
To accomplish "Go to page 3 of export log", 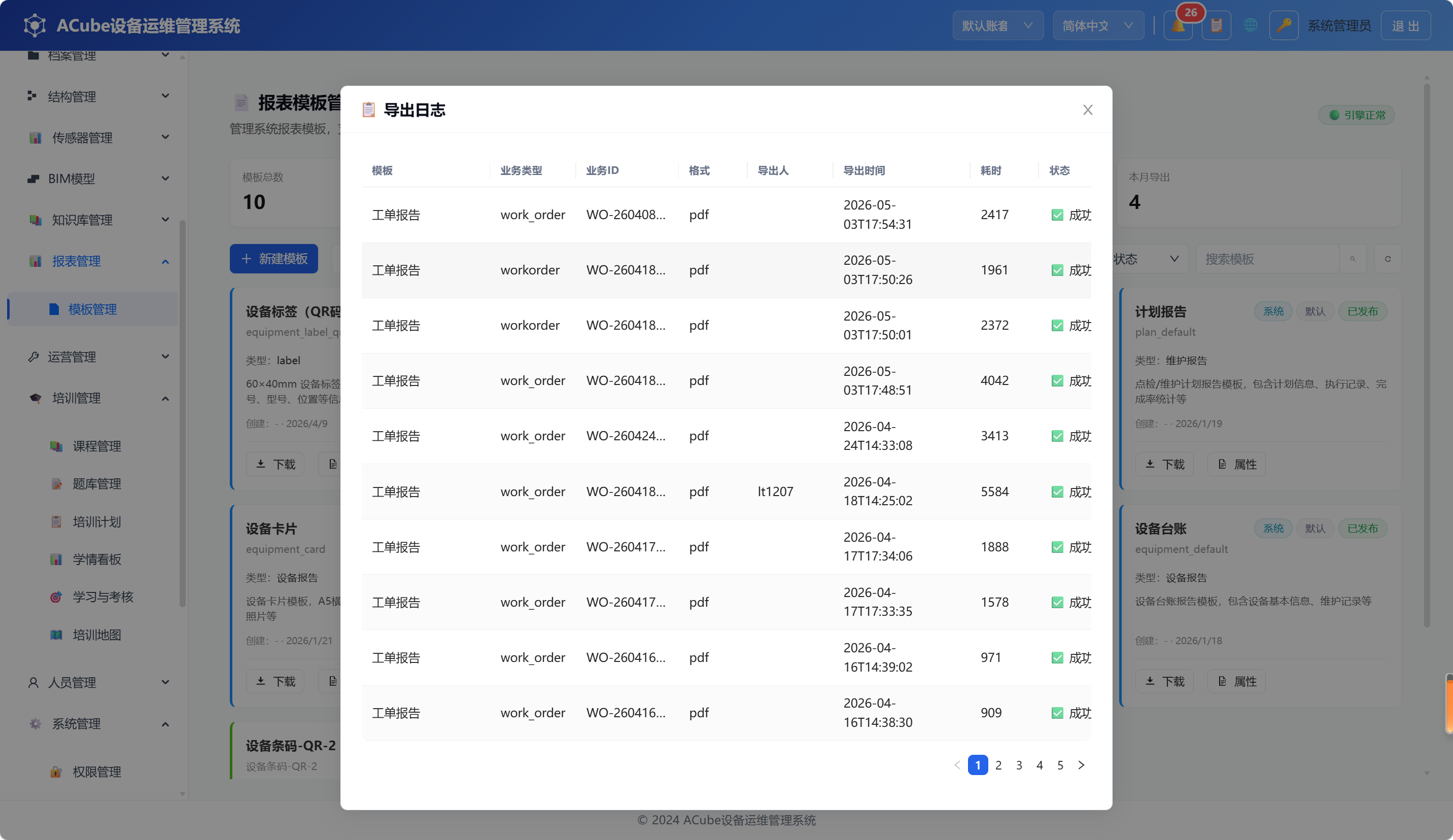I will coord(1019,765).
